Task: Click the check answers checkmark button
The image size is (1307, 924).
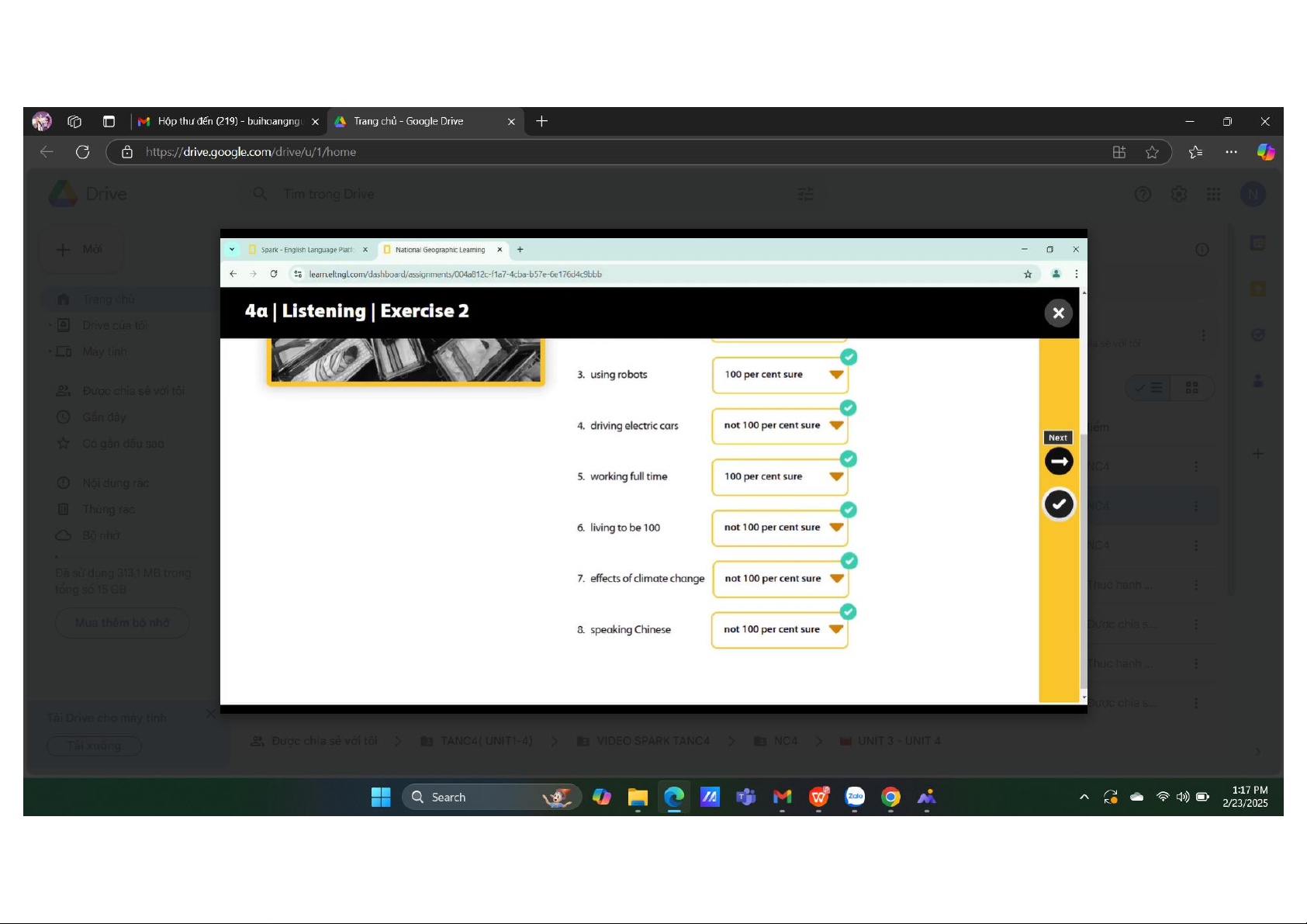Action: [x=1059, y=504]
